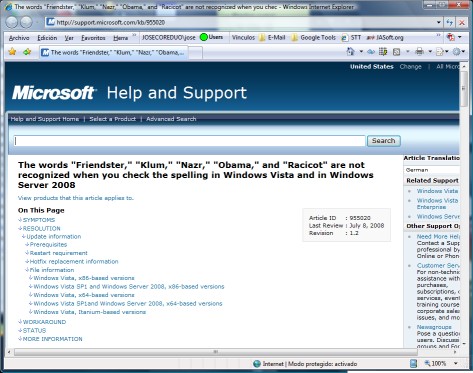
Task: Jump to Windows Vista, Itanium-based versions
Action: point(90,312)
